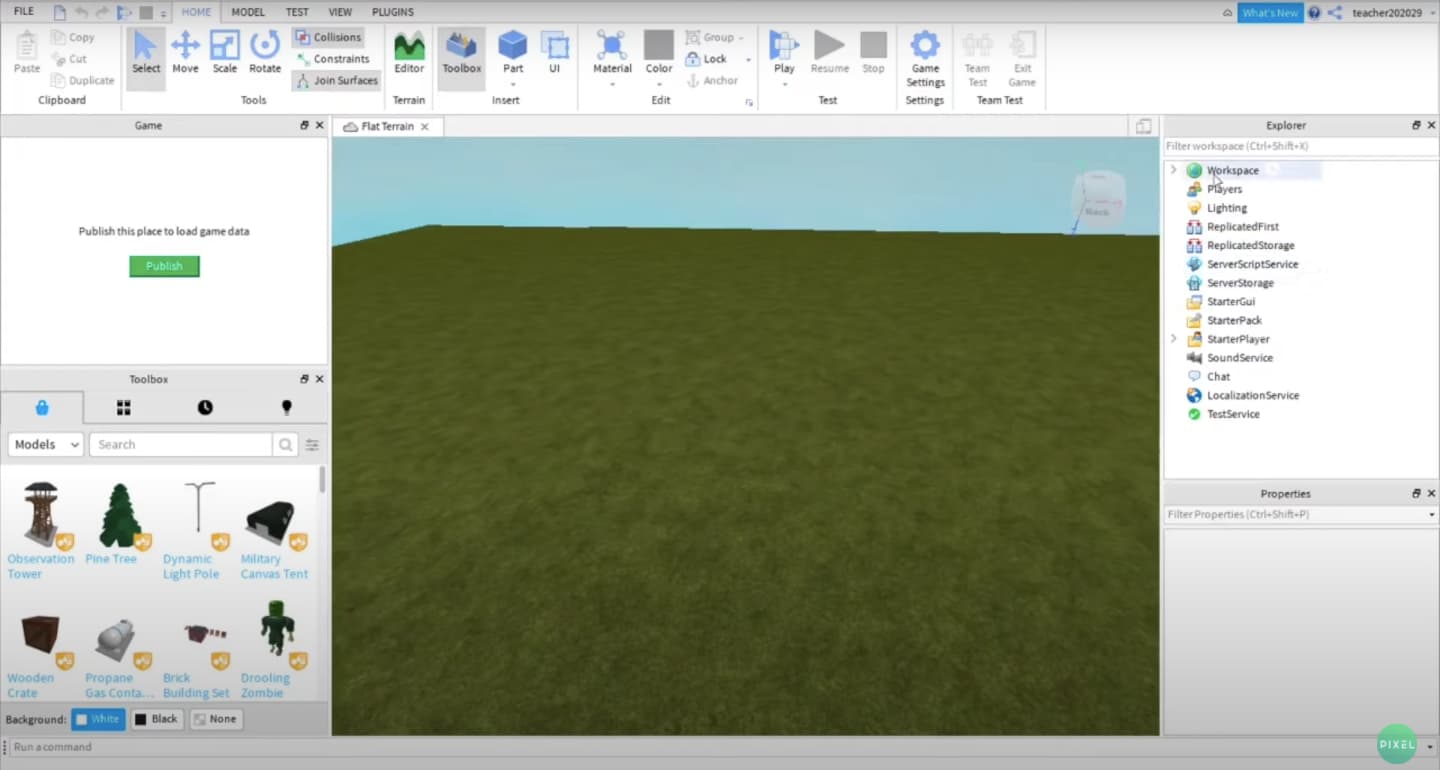Open the Material dropdown arrow

tap(612, 85)
